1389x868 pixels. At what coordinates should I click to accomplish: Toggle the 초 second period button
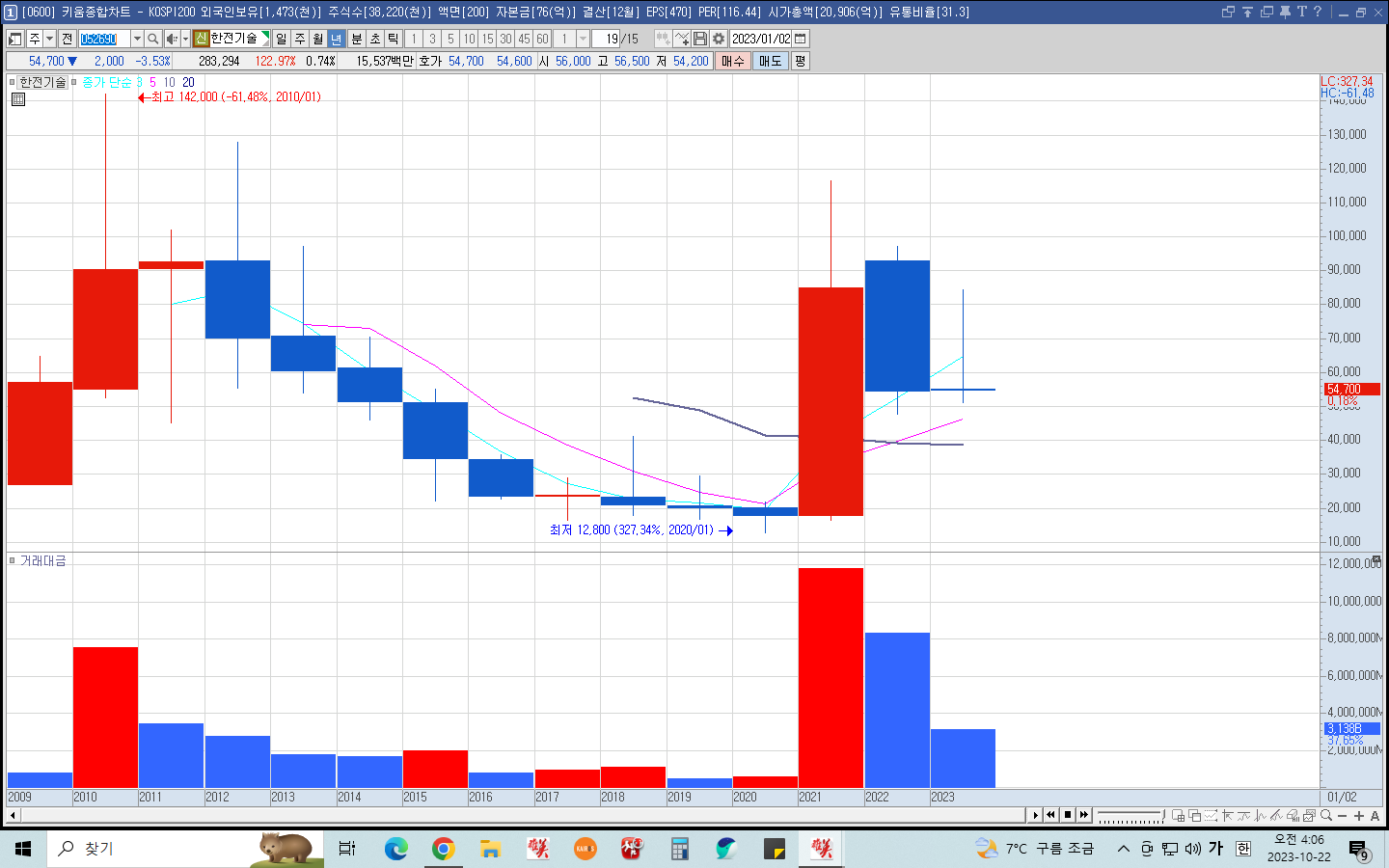tap(374, 39)
